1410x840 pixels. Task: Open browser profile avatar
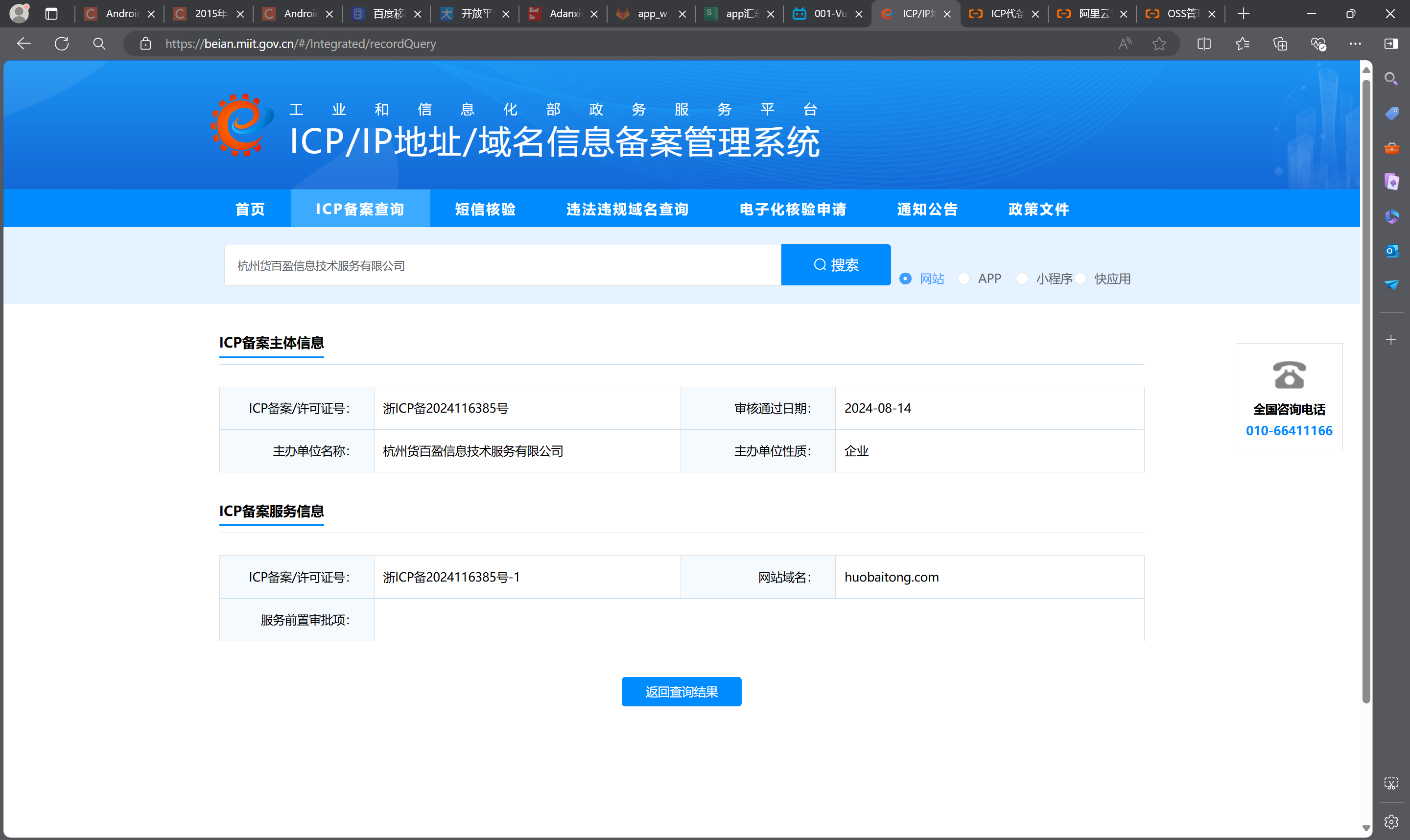(19, 13)
